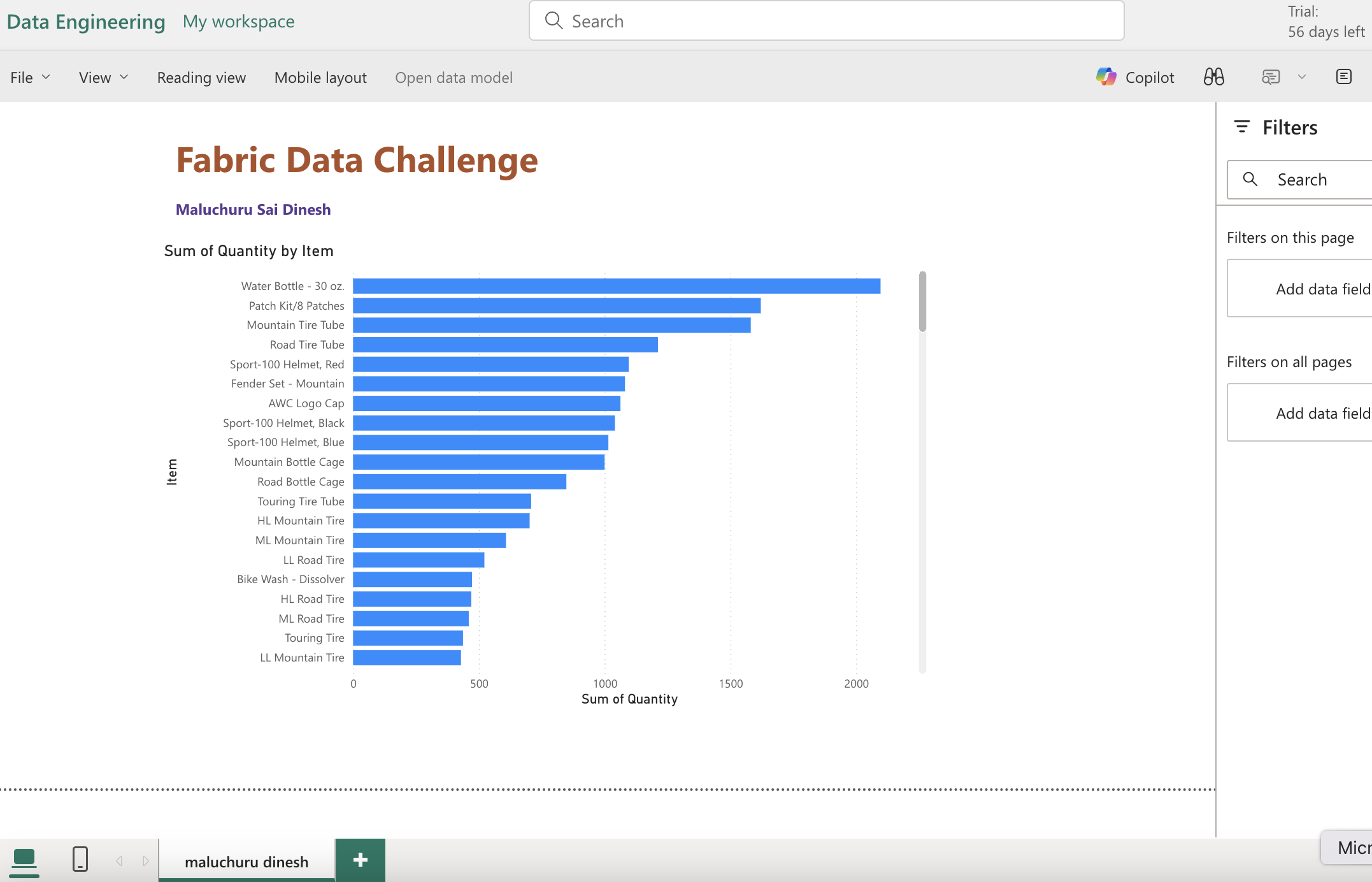The height and width of the screenshot is (882, 1372).
Task: Click the Trial 56 days left notice
Action: (x=1326, y=22)
